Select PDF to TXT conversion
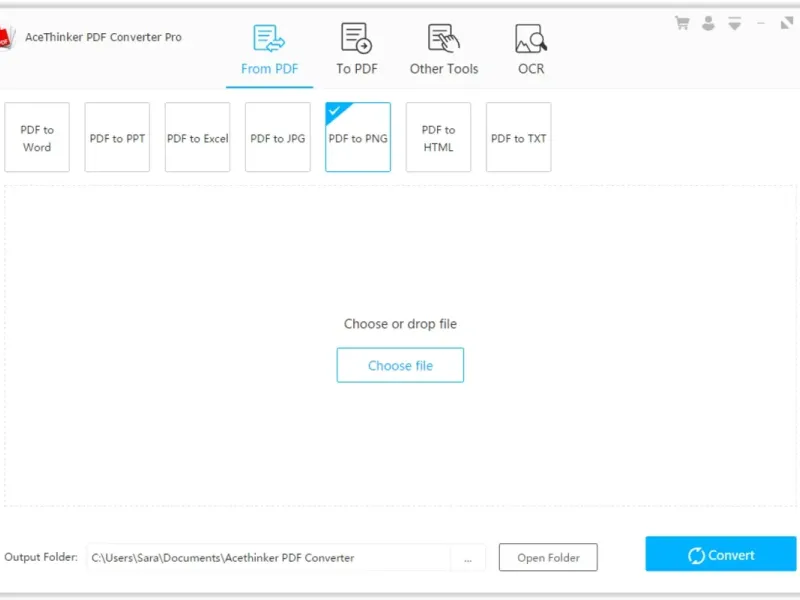 tap(518, 137)
